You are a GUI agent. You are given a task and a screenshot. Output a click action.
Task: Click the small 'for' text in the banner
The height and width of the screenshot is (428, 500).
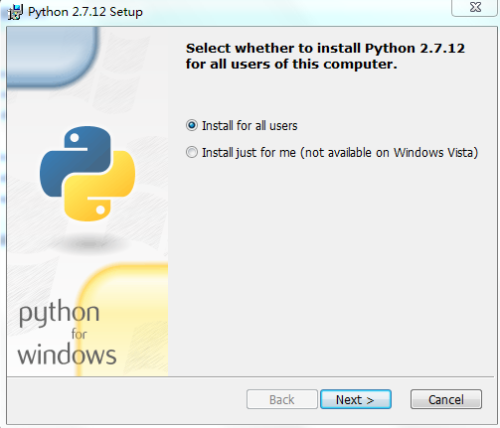(79, 334)
